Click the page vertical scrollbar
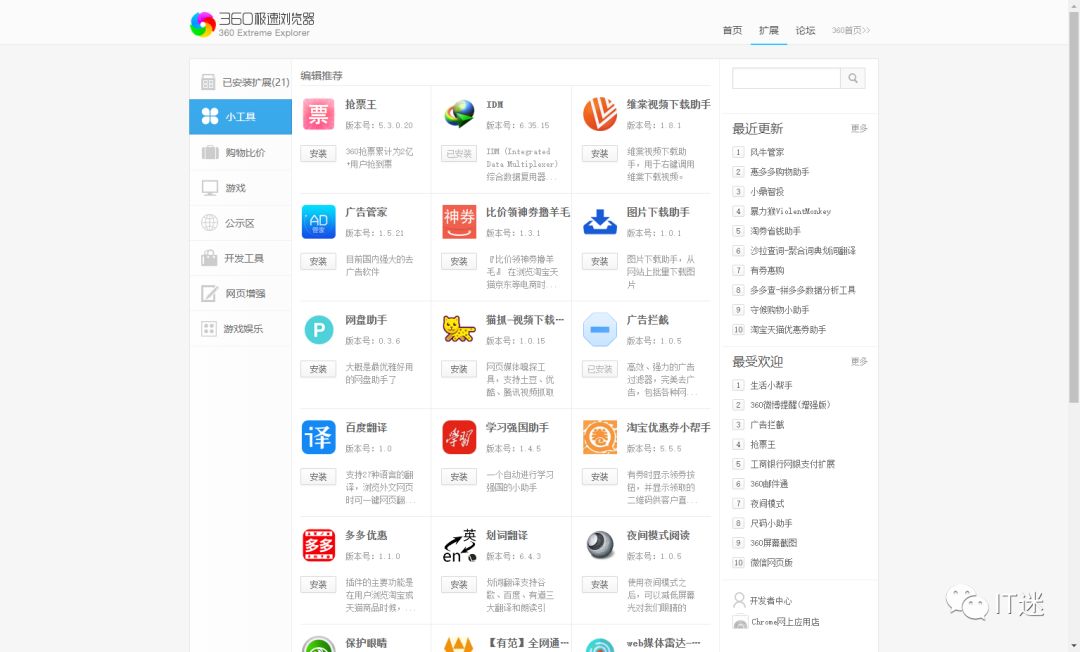This screenshot has width=1080, height=652. coord(1074,207)
